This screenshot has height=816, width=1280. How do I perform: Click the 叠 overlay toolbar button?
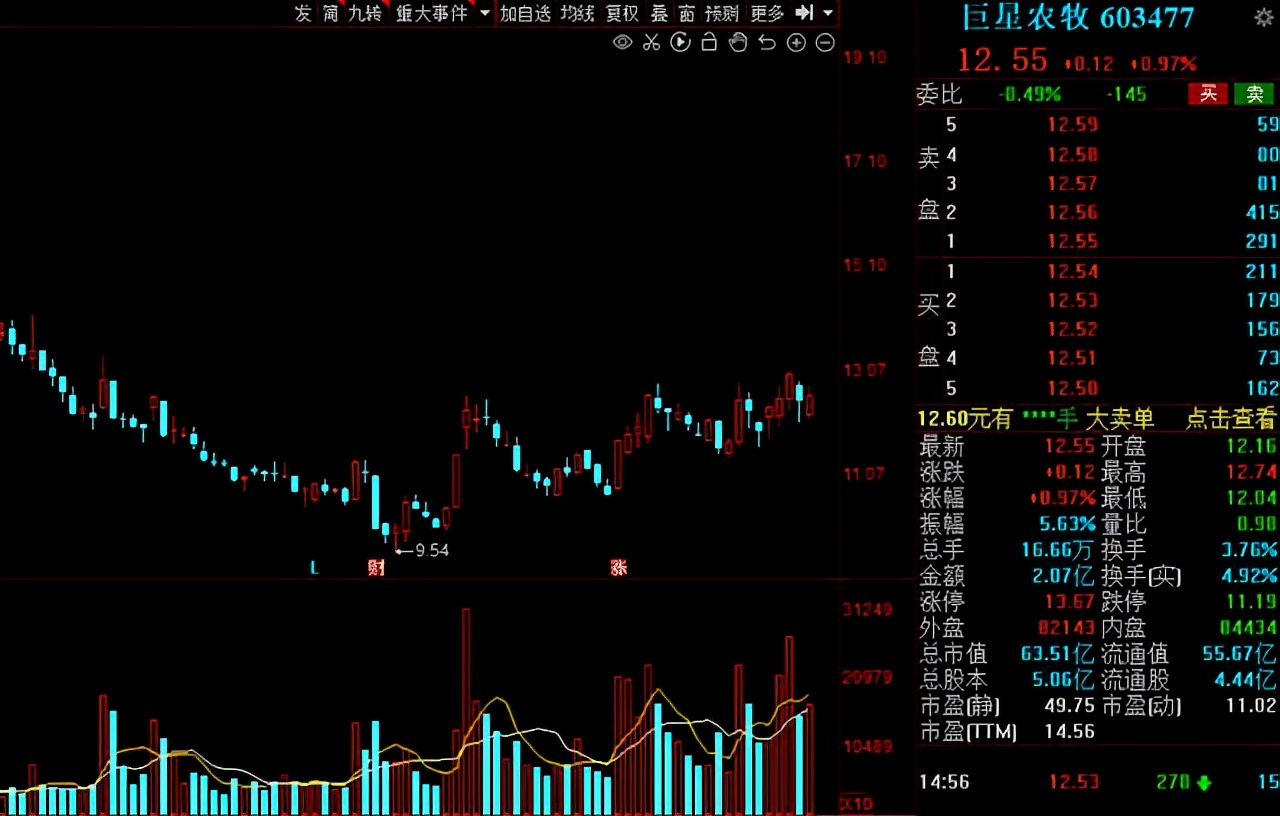[659, 13]
